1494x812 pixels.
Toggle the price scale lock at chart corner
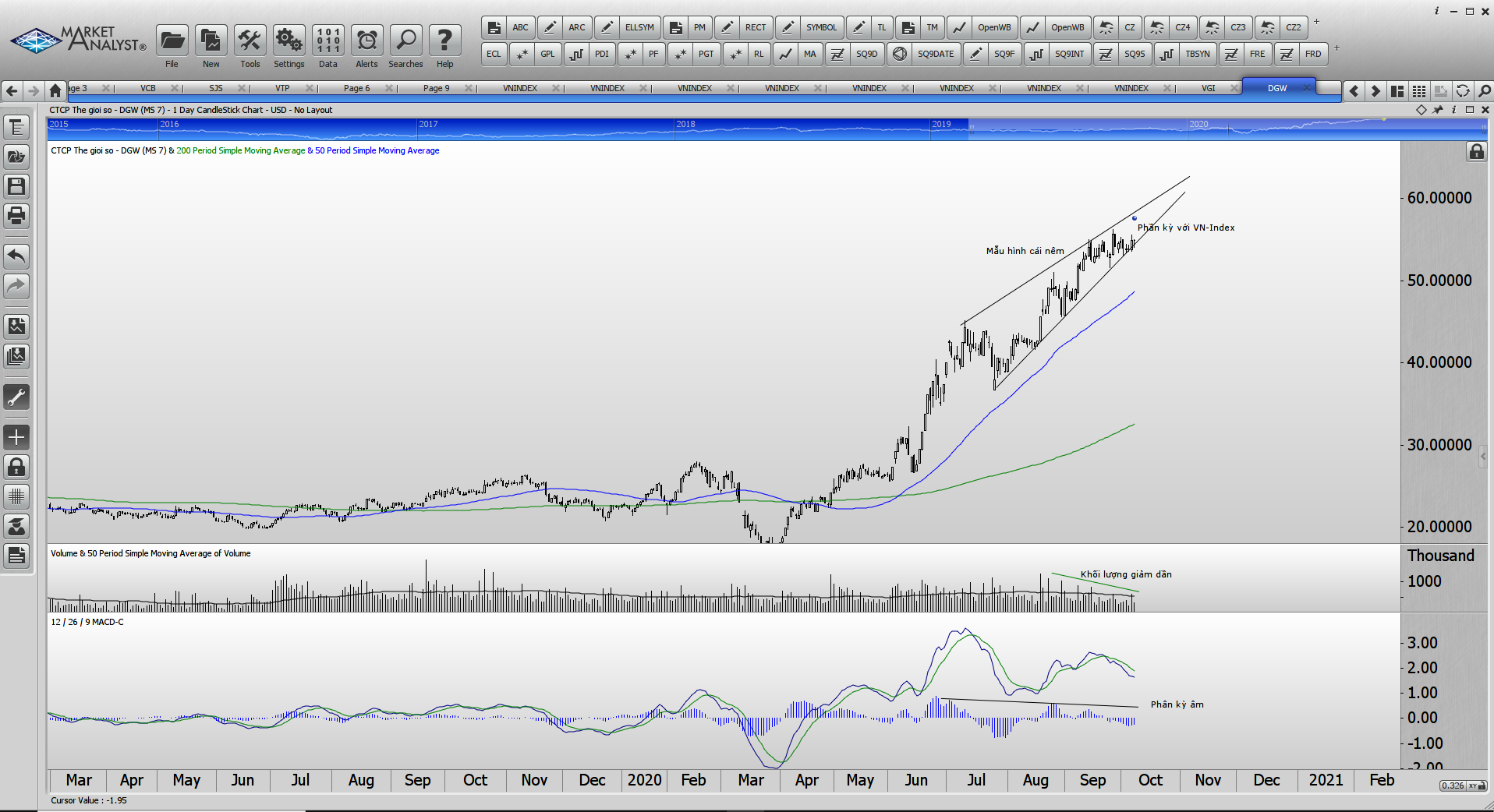[1476, 152]
